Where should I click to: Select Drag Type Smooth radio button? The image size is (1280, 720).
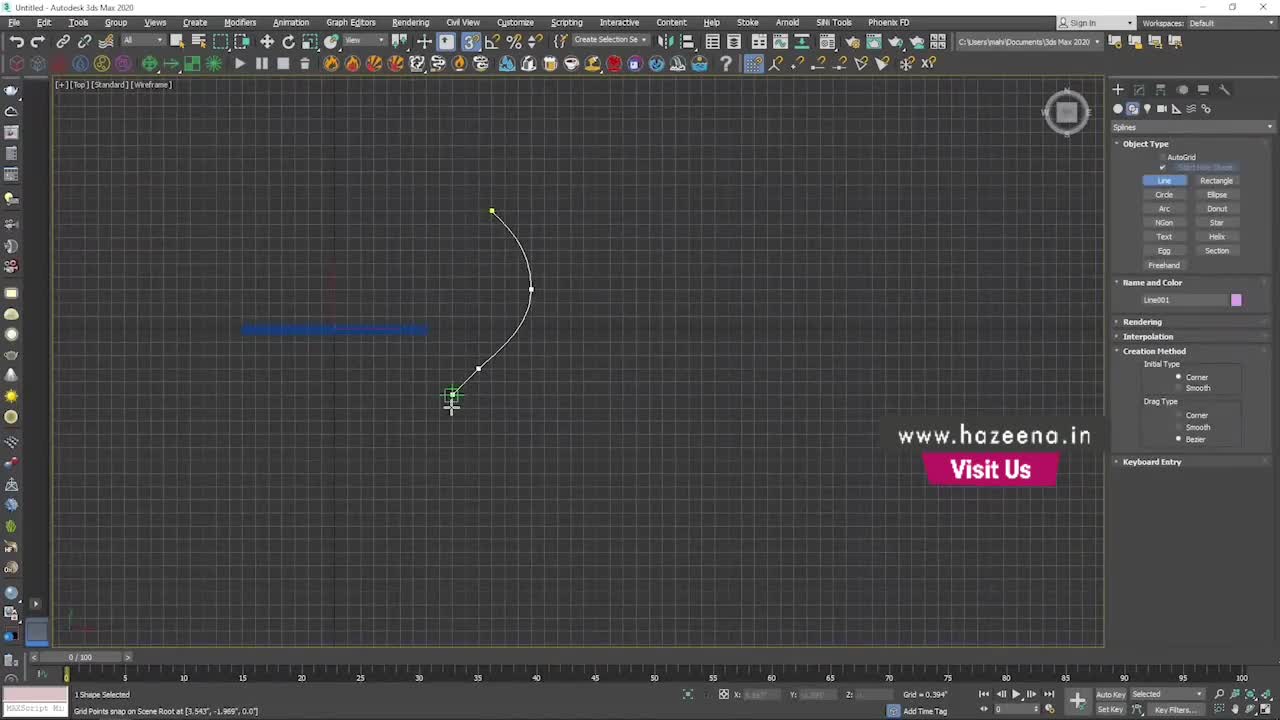[1178, 427]
